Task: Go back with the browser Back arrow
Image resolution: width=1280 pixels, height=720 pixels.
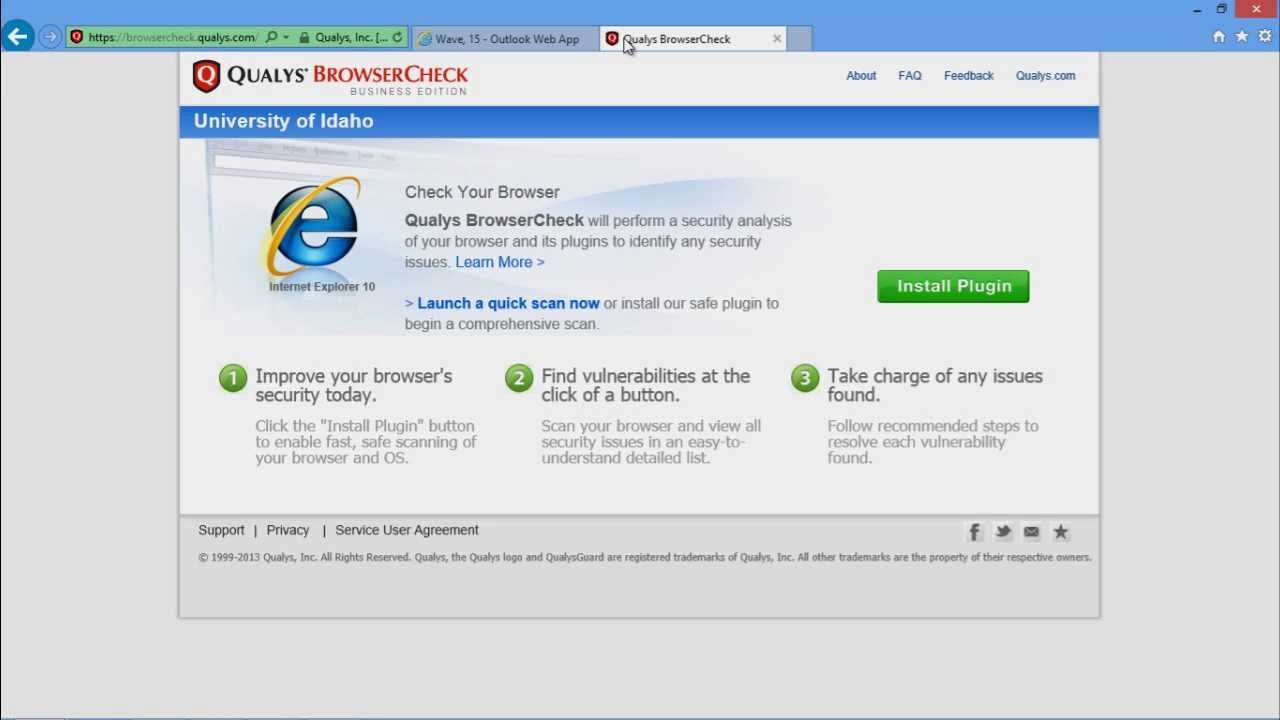Action: tap(17, 37)
